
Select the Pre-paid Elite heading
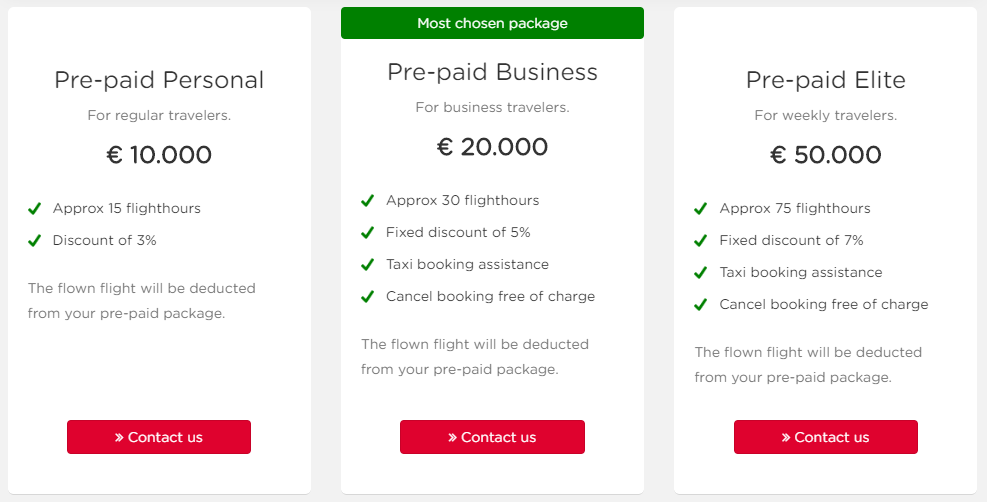825,81
